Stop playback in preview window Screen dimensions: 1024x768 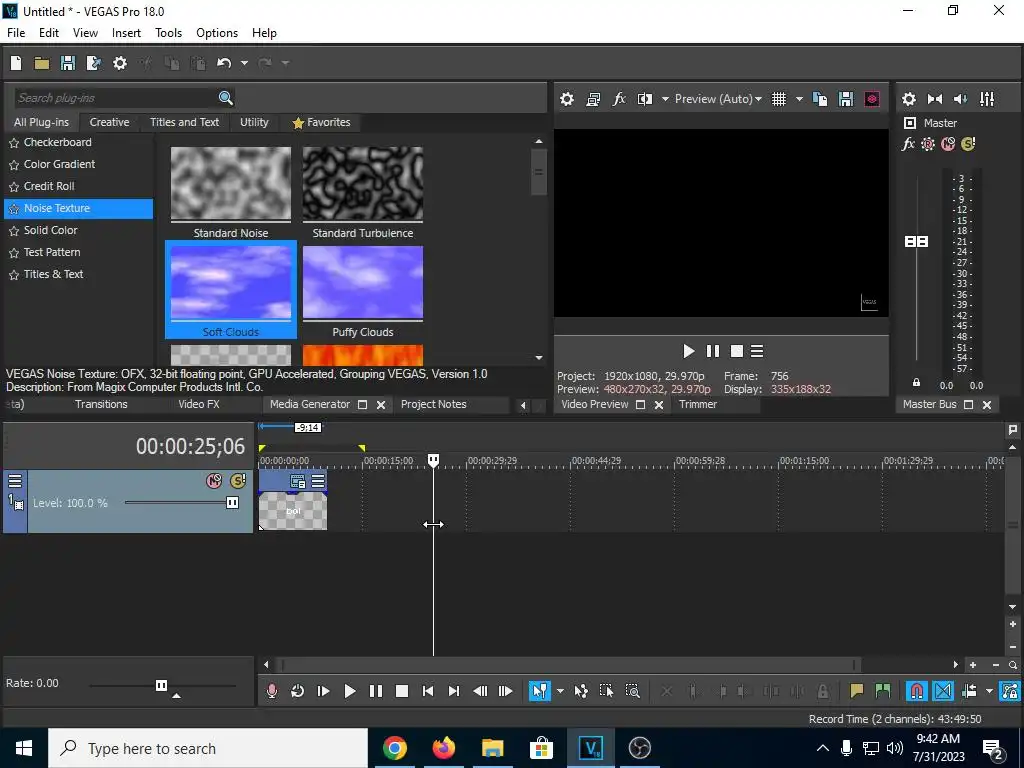click(736, 351)
